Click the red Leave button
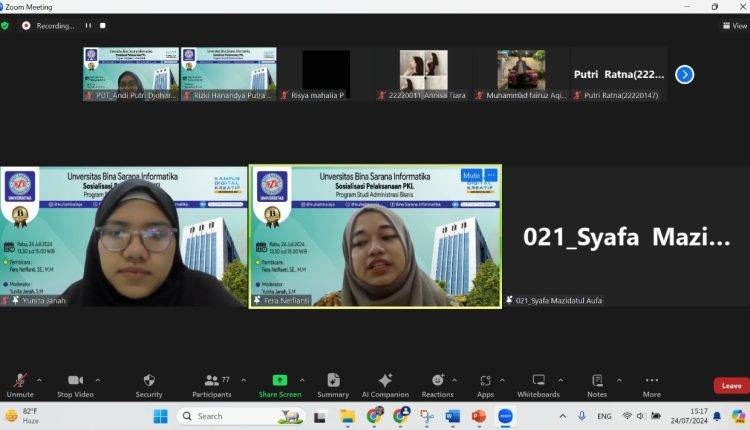 (731, 386)
